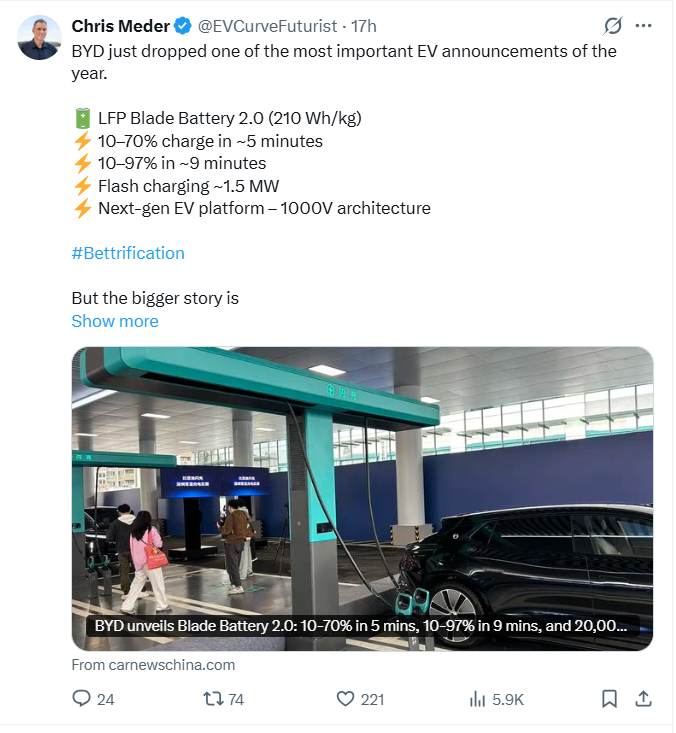Open the @EVCurveFuturist handle
The width and height of the screenshot is (676, 733).
point(263,25)
